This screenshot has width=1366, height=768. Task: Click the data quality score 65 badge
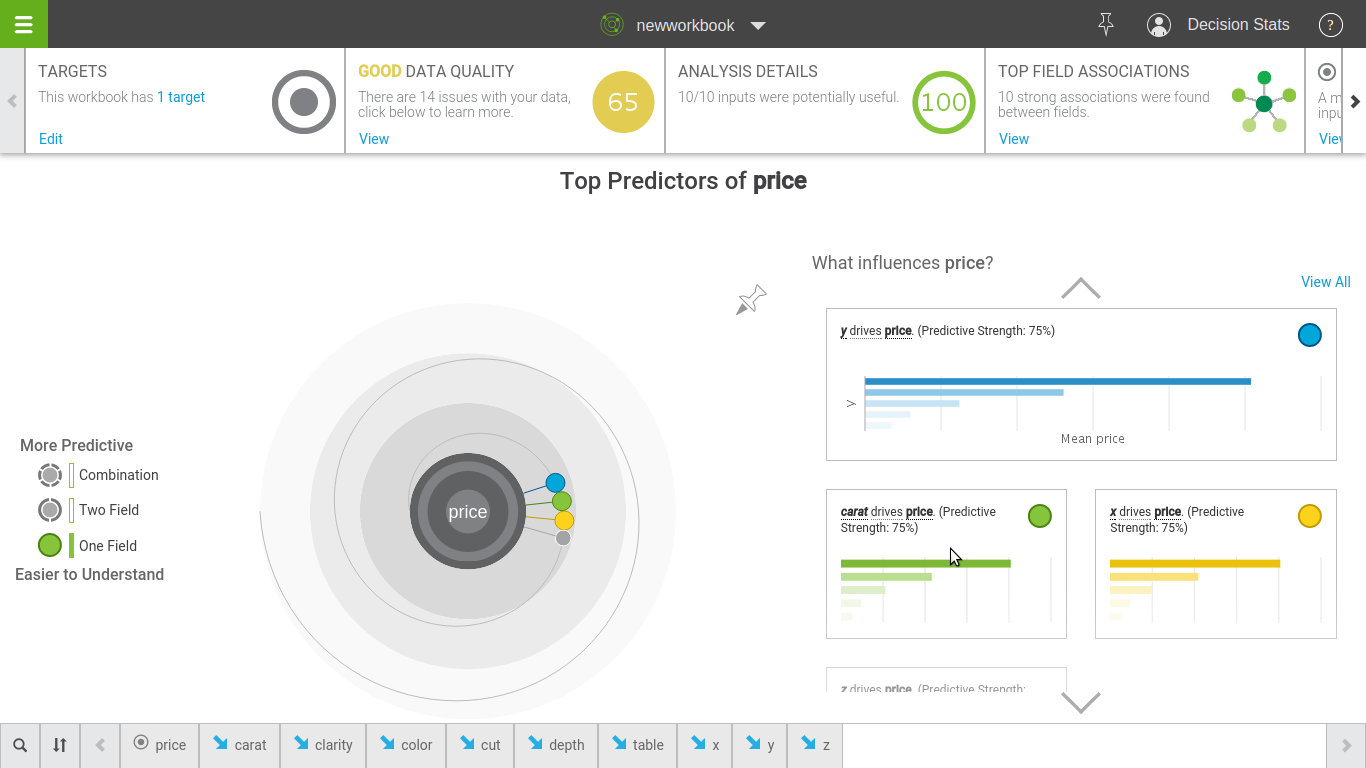click(x=622, y=102)
